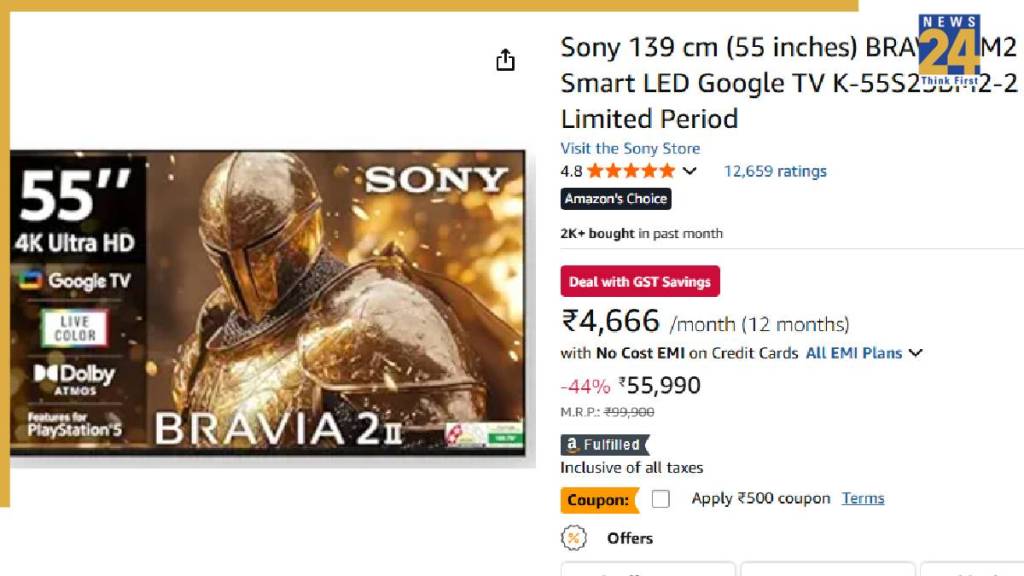
Task: Open the coupon Terms link
Action: [x=863, y=498]
